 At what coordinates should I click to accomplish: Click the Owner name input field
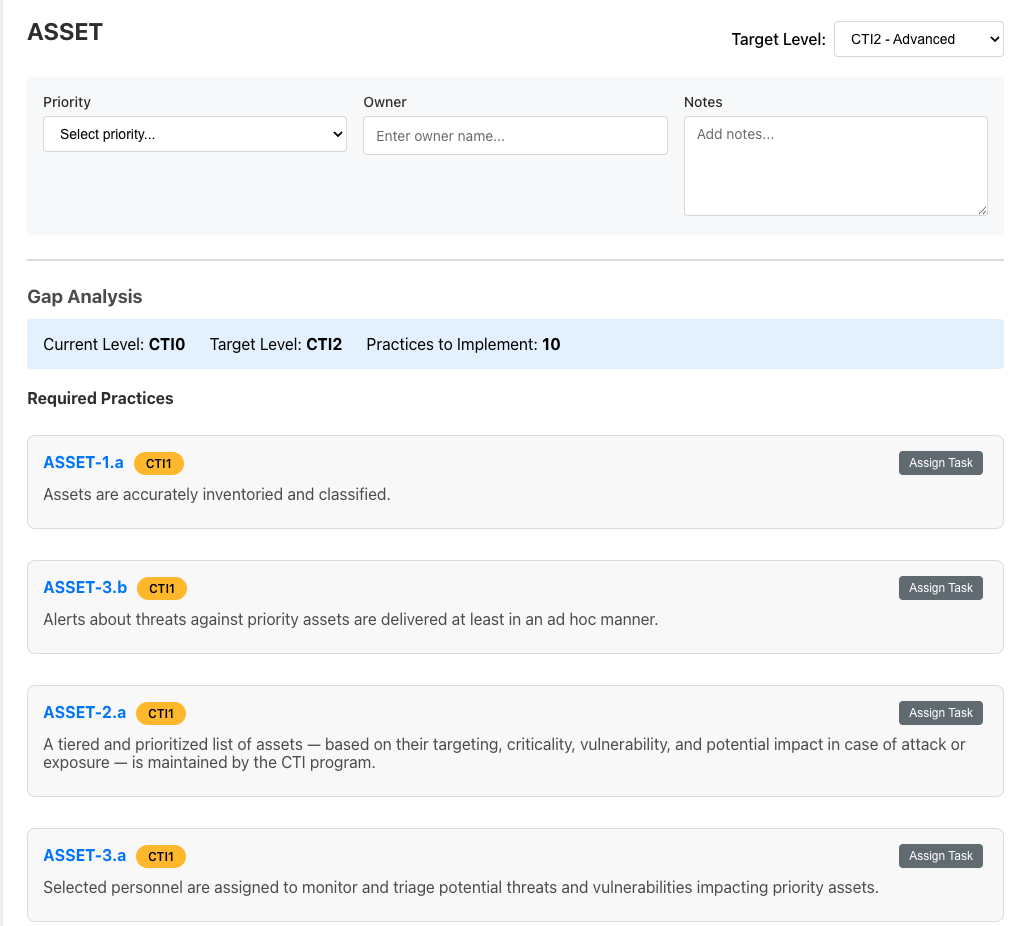[x=515, y=136]
